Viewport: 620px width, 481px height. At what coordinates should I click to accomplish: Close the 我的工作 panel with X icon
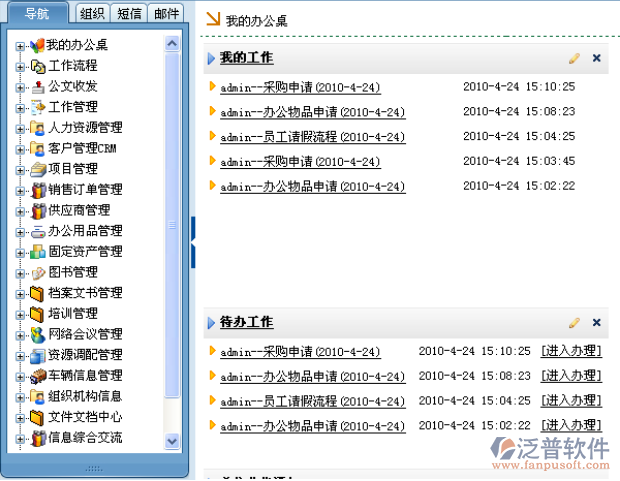tap(597, 59)
